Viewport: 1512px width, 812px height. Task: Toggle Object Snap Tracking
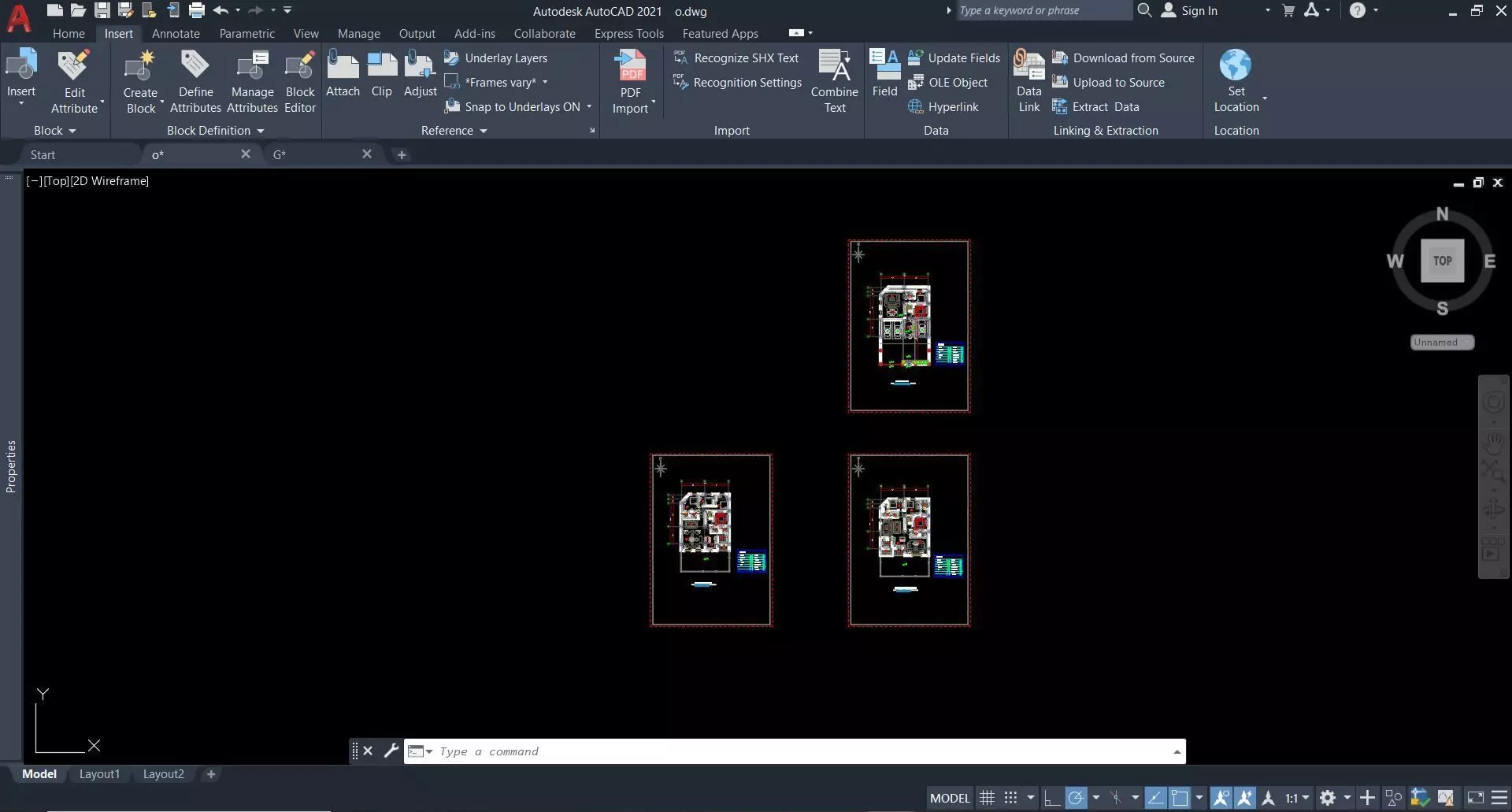(x=1155, y=798)
